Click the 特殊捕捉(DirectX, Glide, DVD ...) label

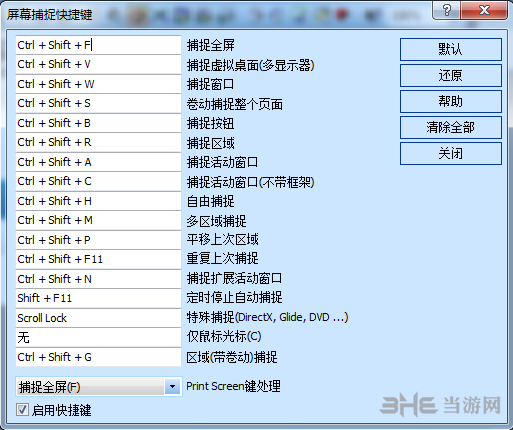click(x=267, y=317)
